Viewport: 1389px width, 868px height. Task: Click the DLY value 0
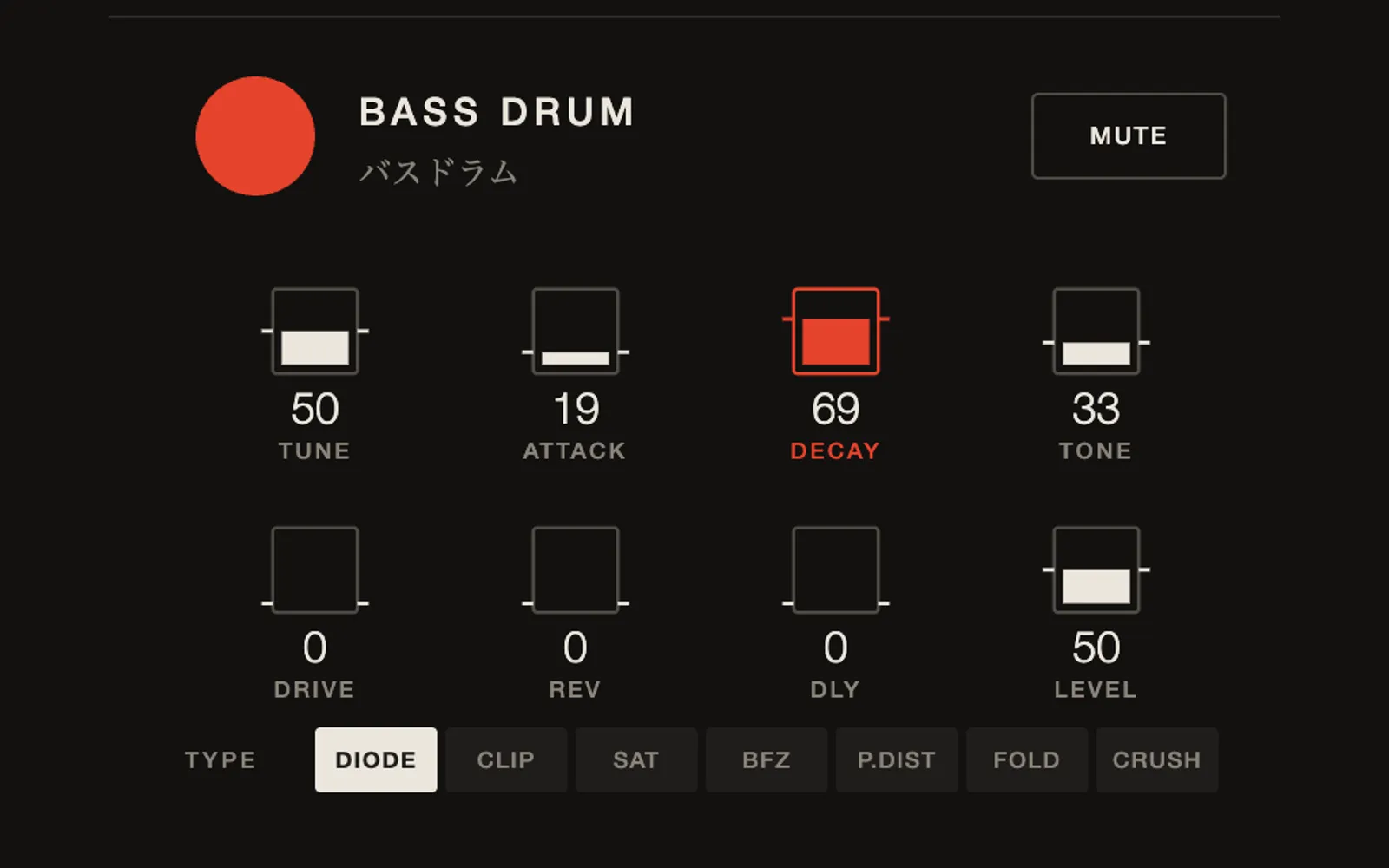point(836,648)
